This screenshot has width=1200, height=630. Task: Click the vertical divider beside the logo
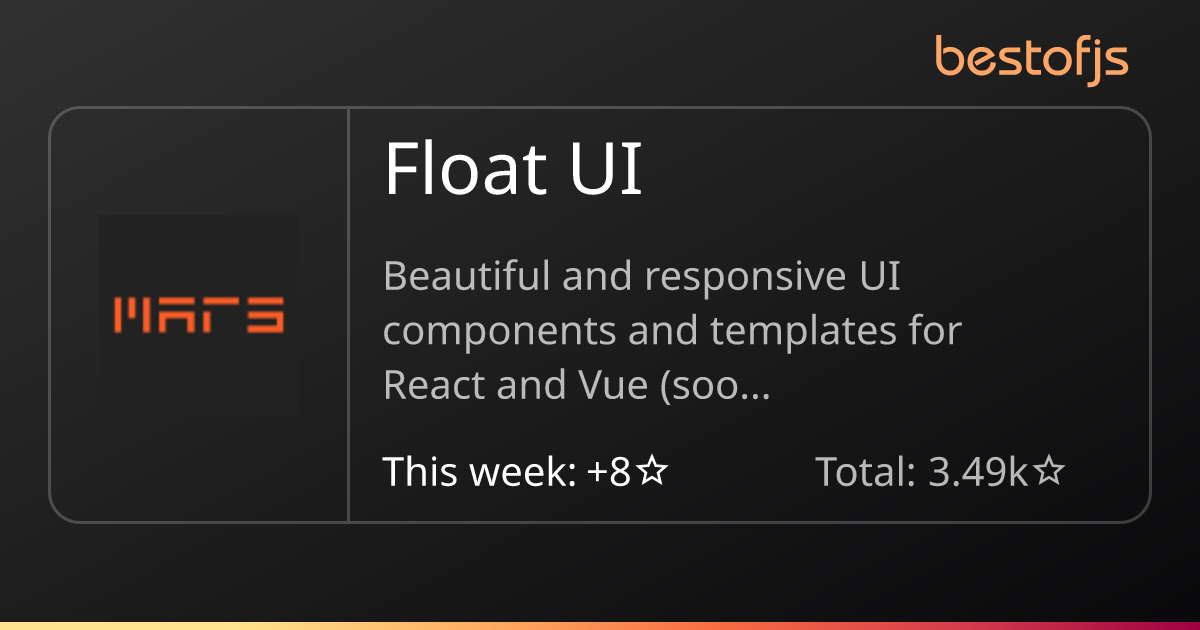348,314
